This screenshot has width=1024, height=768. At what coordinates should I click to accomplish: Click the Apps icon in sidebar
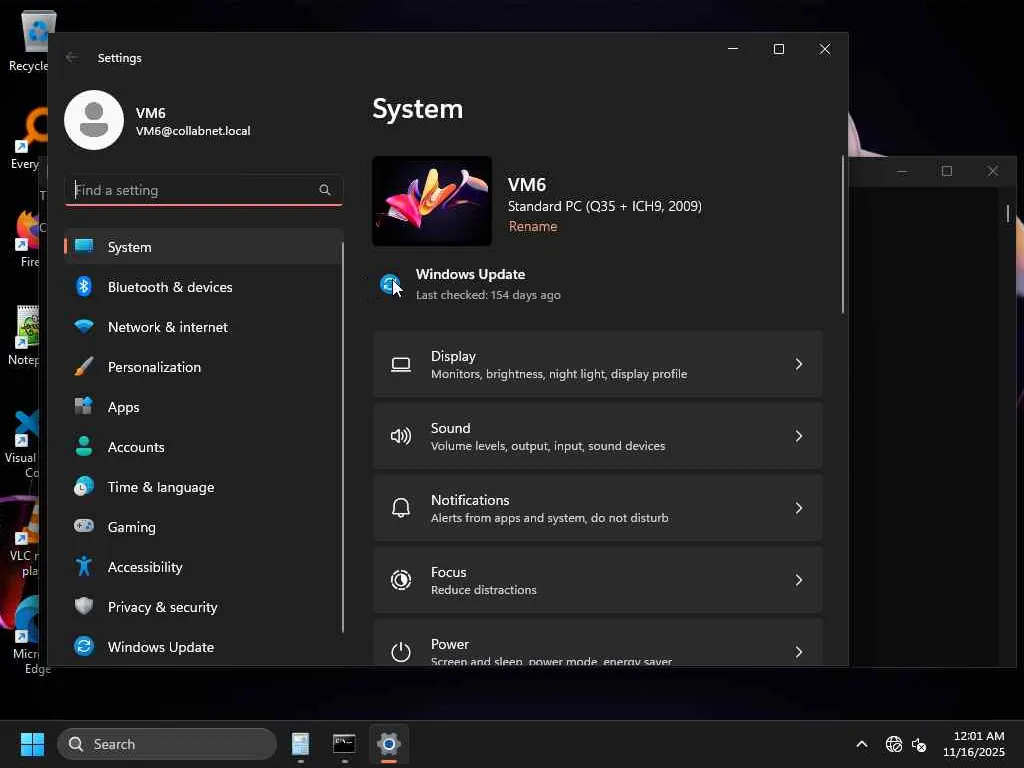tap(84, 406)
